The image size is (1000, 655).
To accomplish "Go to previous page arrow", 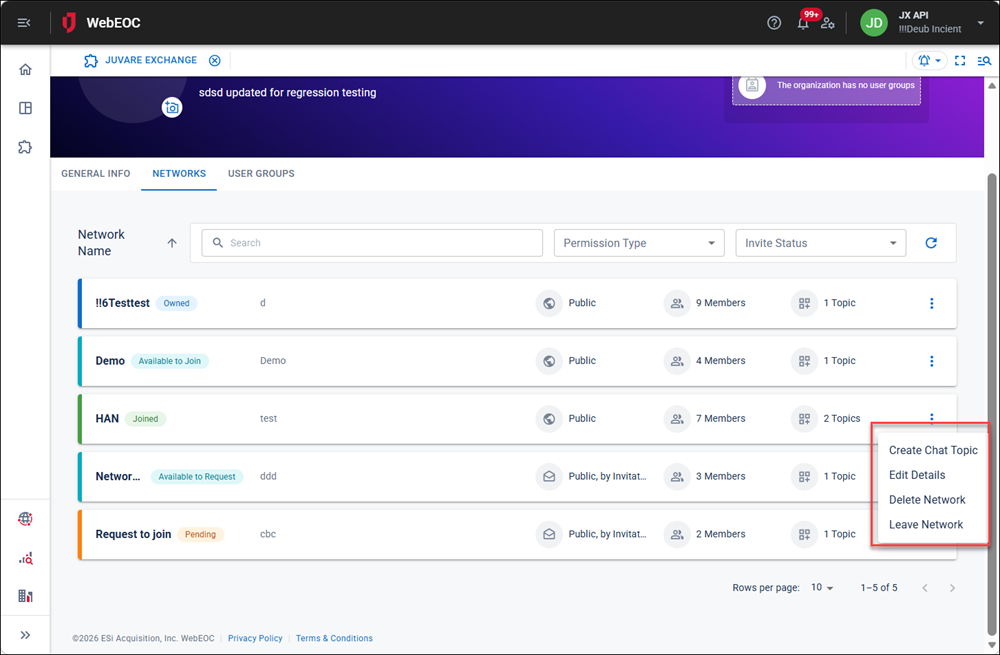I will coord(925,588).
